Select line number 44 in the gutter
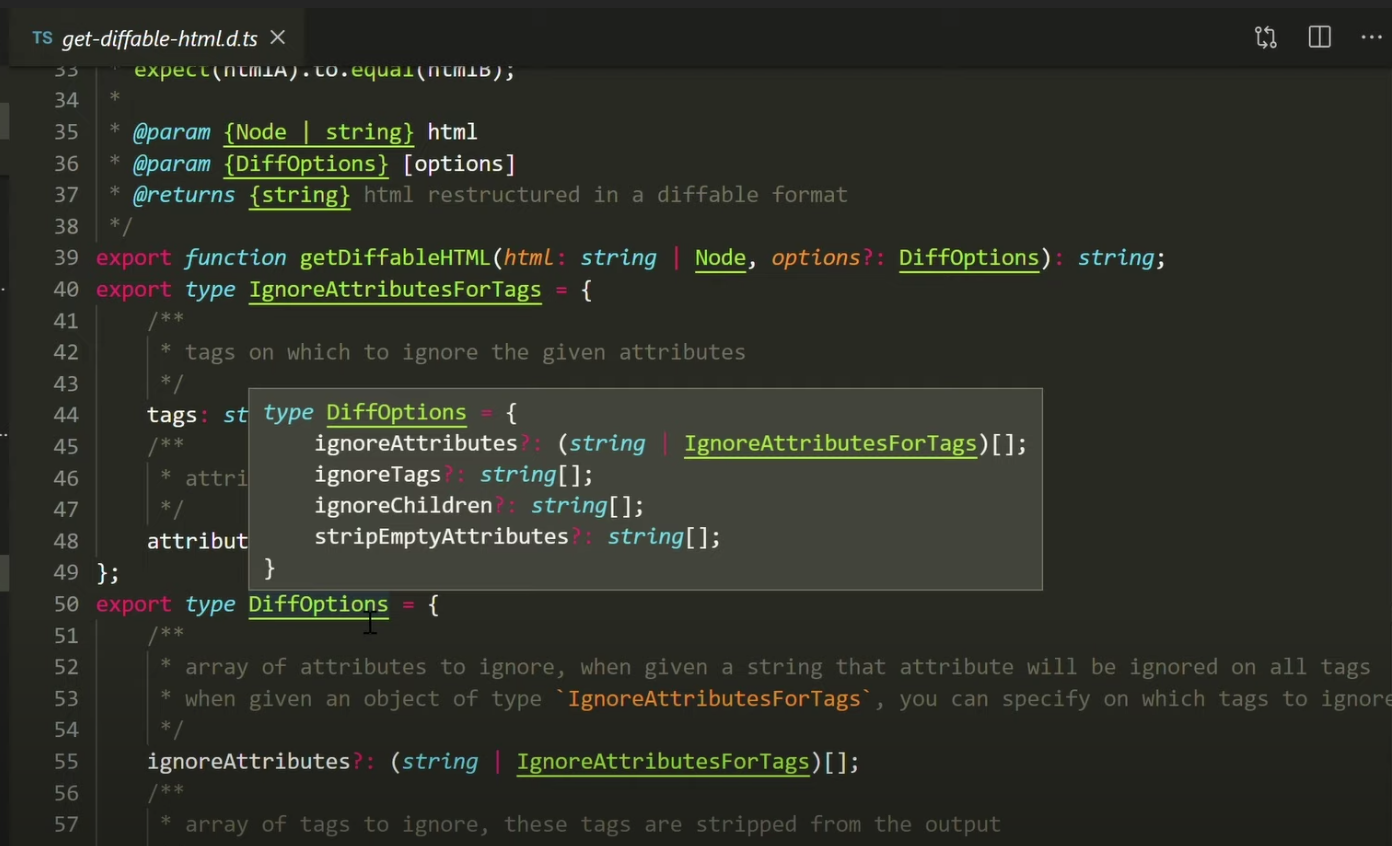Viewport: 1392px width, 846px height. pos(66,415)
